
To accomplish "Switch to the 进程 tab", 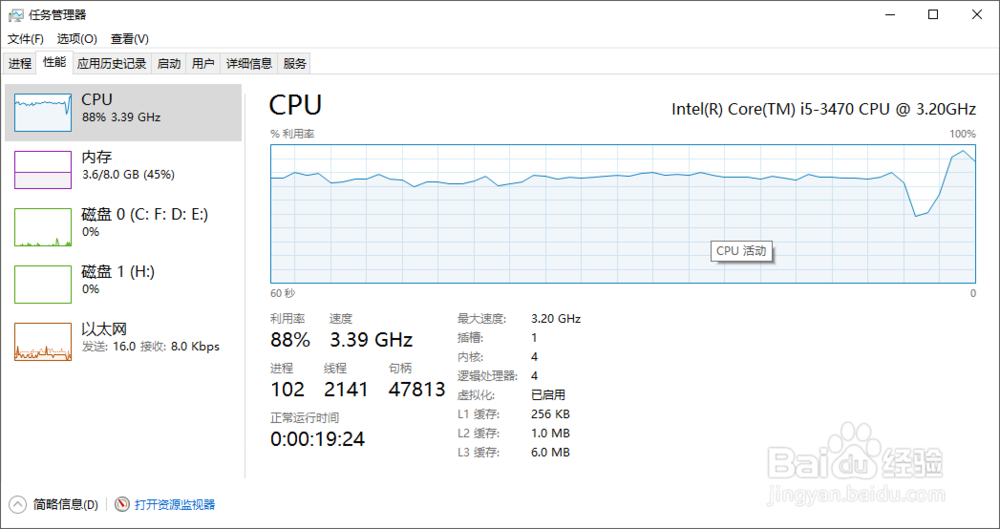I will pyautogui.click(x=20, y=63).
